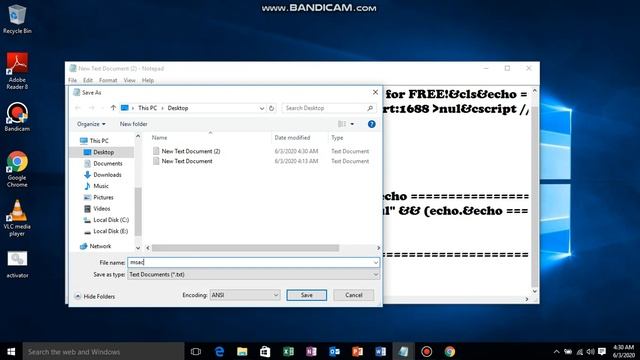
Task: Open Notepad View menu
Action: (129, 80)
